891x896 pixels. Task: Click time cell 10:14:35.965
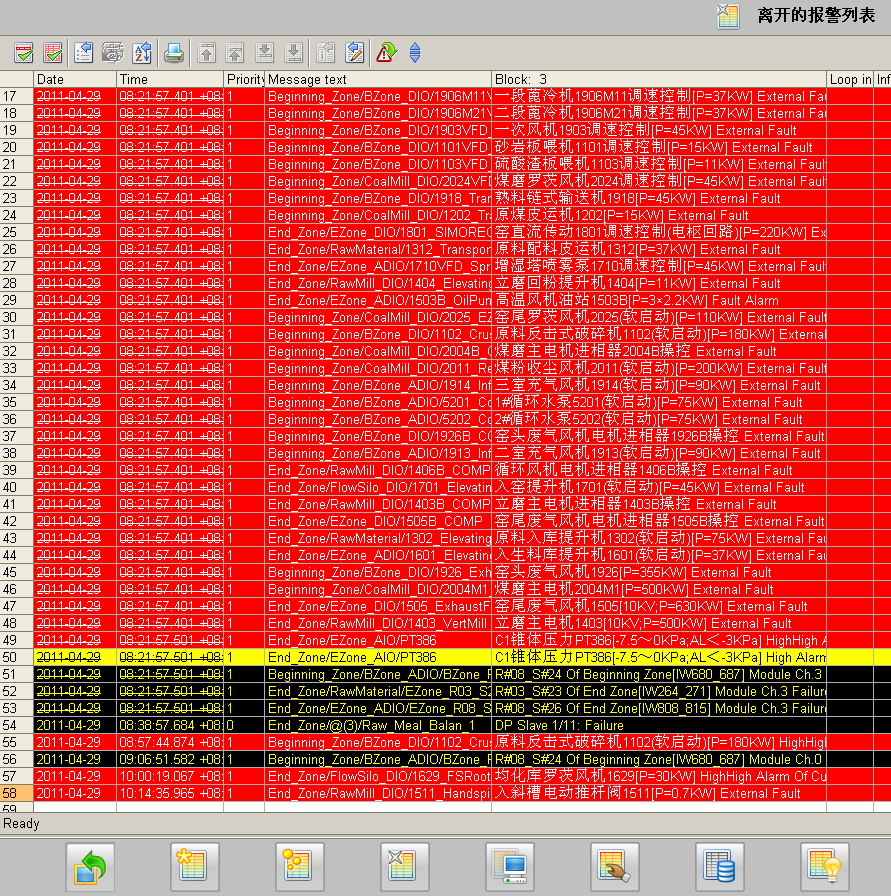pyautogui.click(x=170, y=793)
